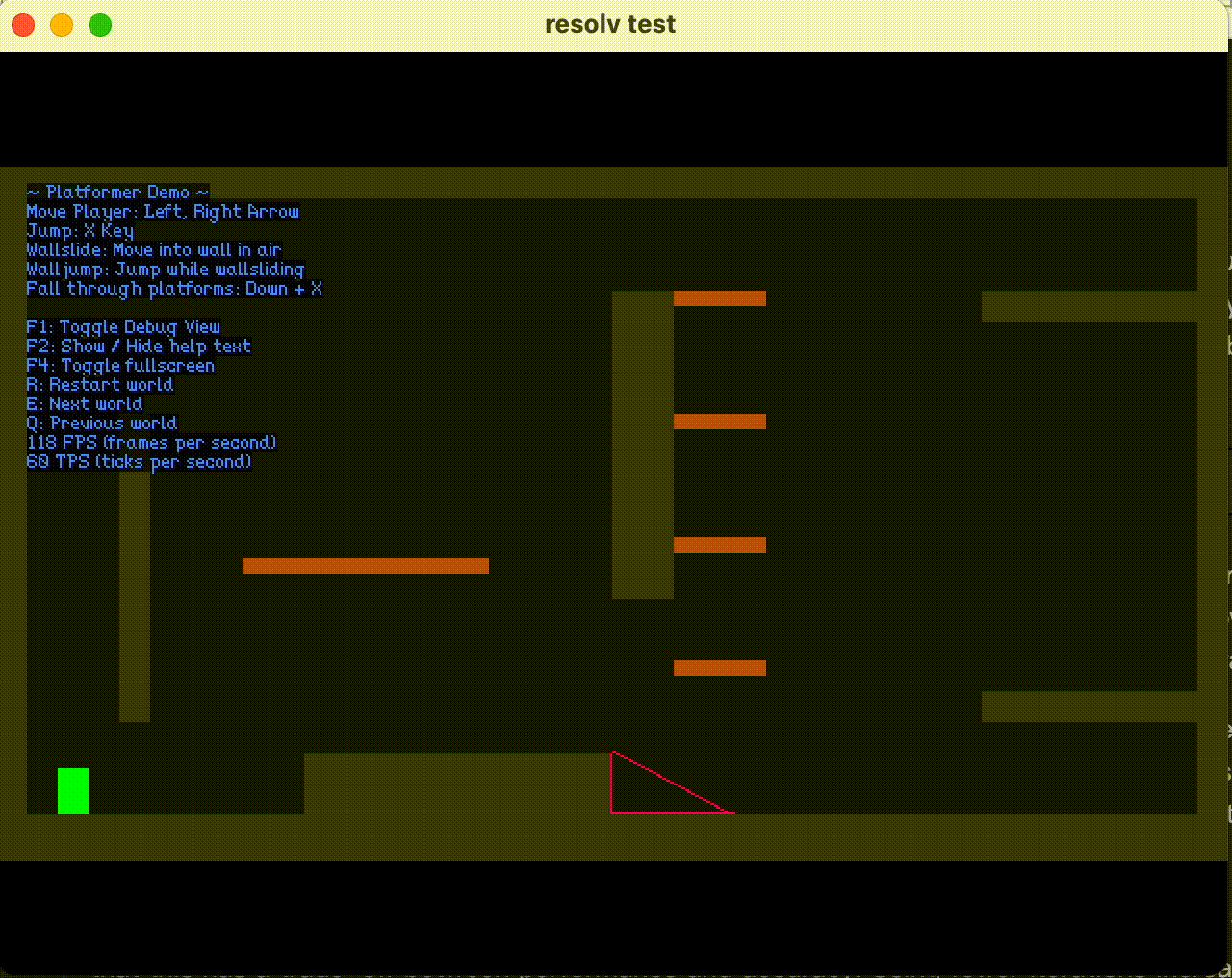Click 'F2: Show / Hide help text'

pyautogui.click(x=138, y=347)
